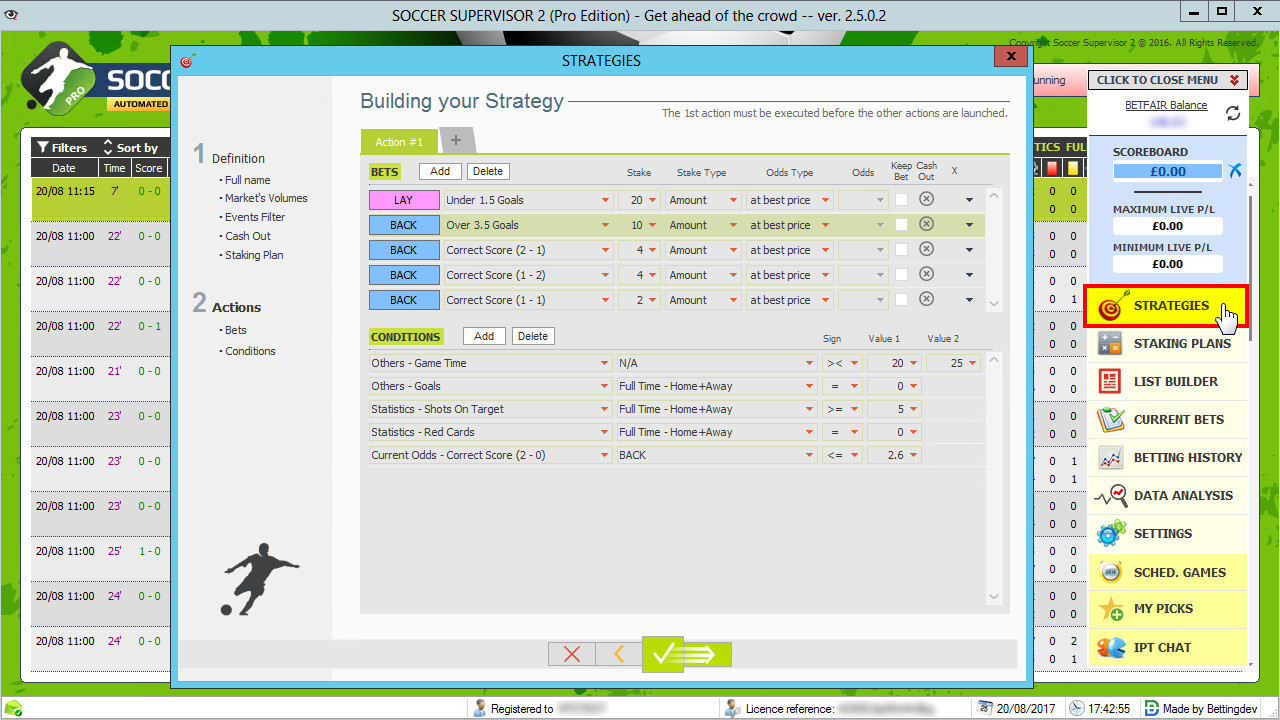Image resolution: width=1280 pixels, height=720 pixels.
Task: Toggle the LAY bet type button
Action: [x=404, y=200]
